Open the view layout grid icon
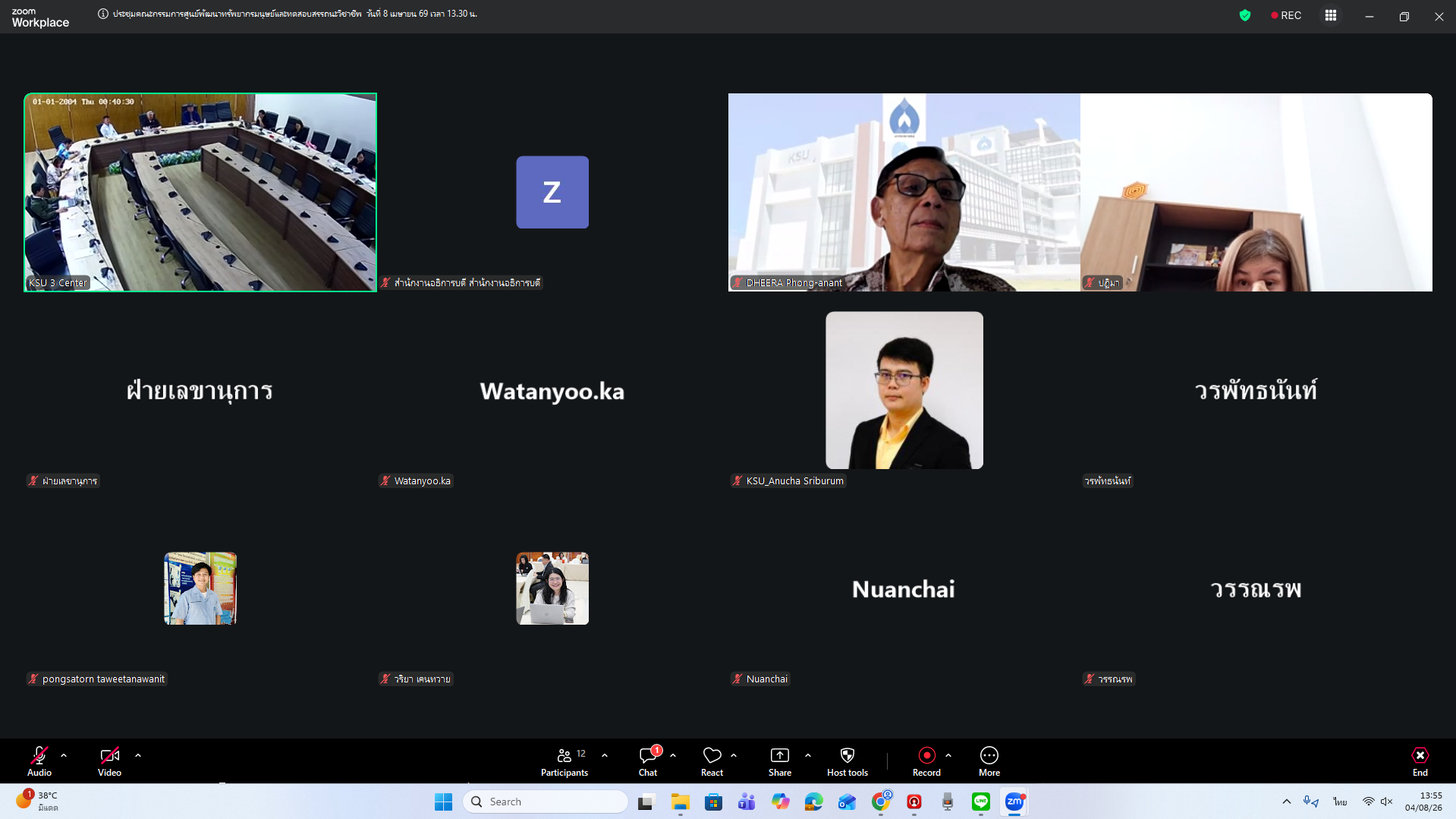This screenshot has height=819, width=1456. click(1331, 15)
